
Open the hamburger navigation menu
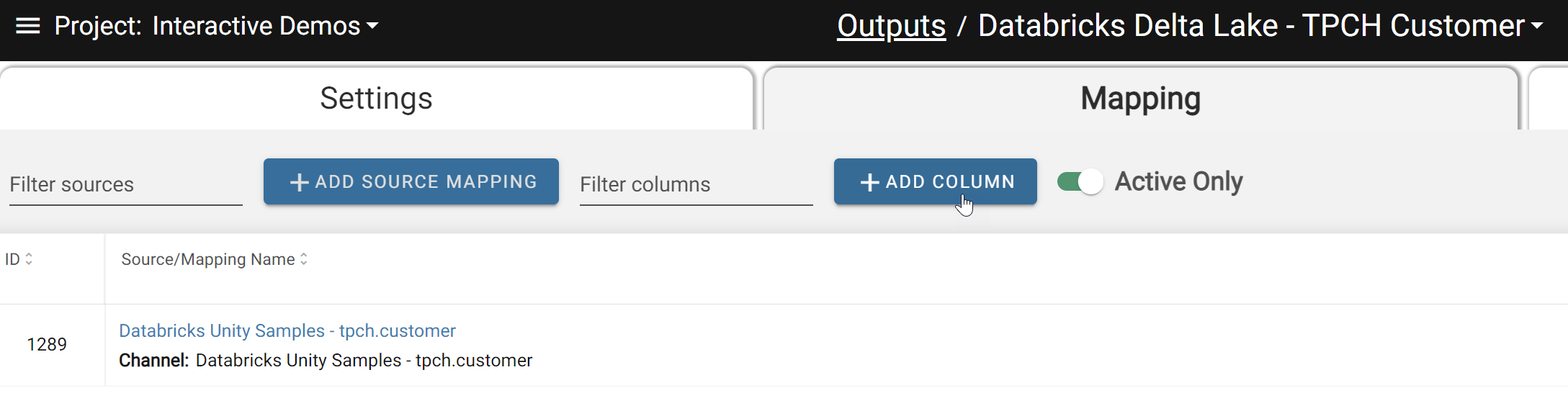tap(27, 27)
